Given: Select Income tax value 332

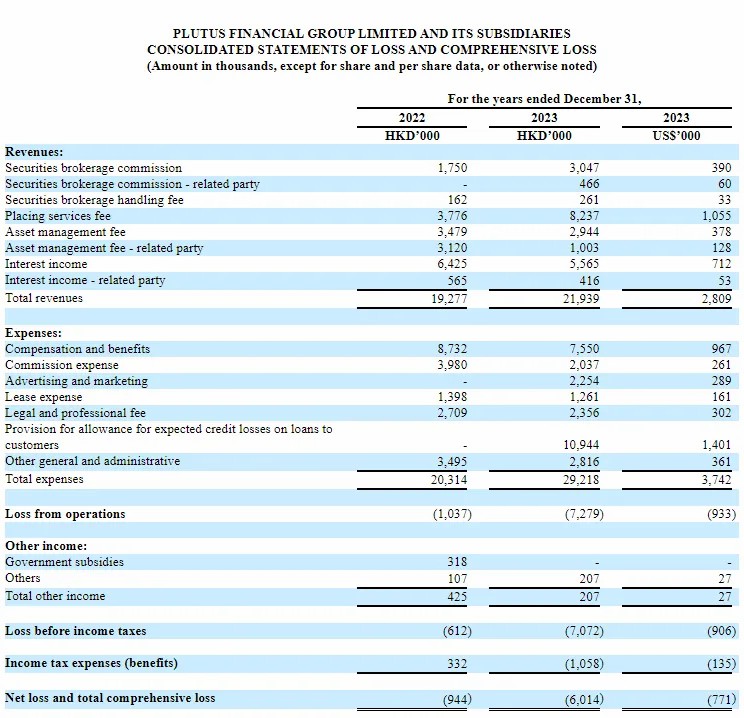Looking at the screenshot, I should pyautogui.click(x=457, y=663).
